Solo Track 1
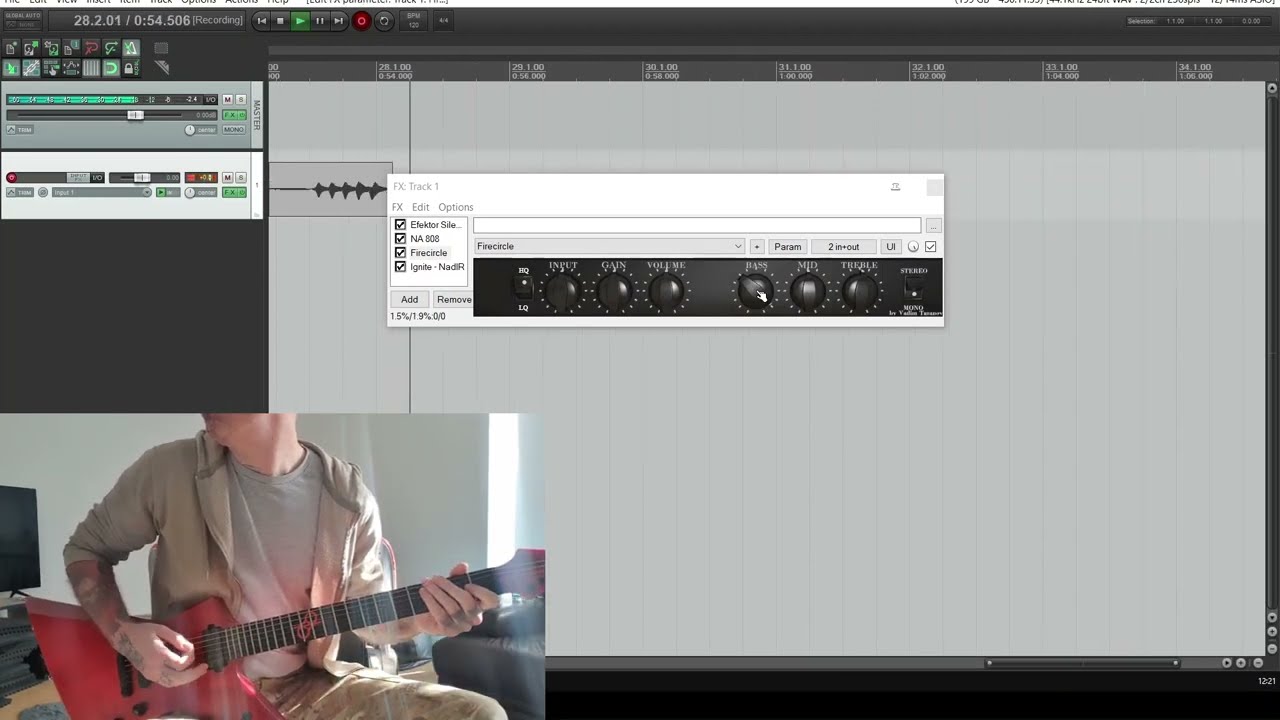This screenshot has height=720, width=1280. (241, 178)
